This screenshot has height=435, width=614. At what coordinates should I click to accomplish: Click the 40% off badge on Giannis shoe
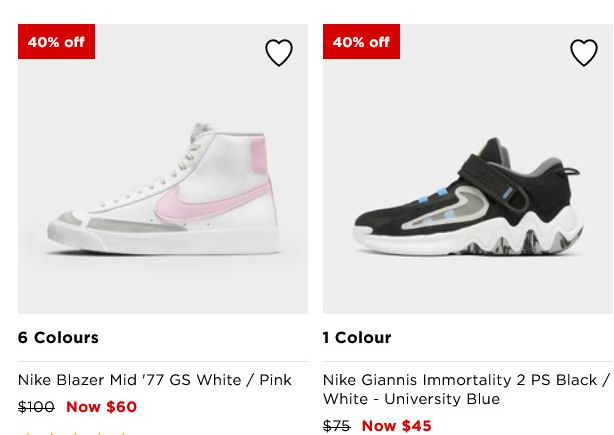pos(361,42)
